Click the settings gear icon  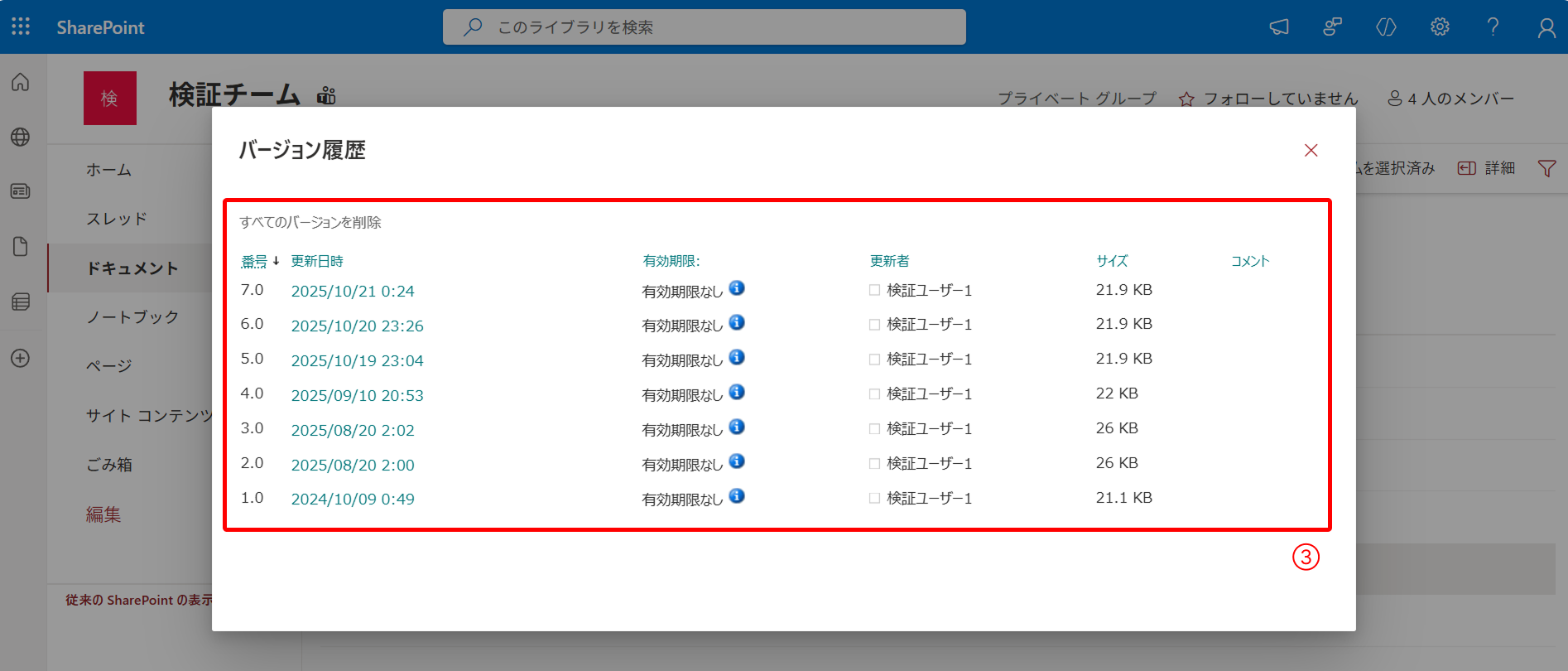[x=1440, y=27]
